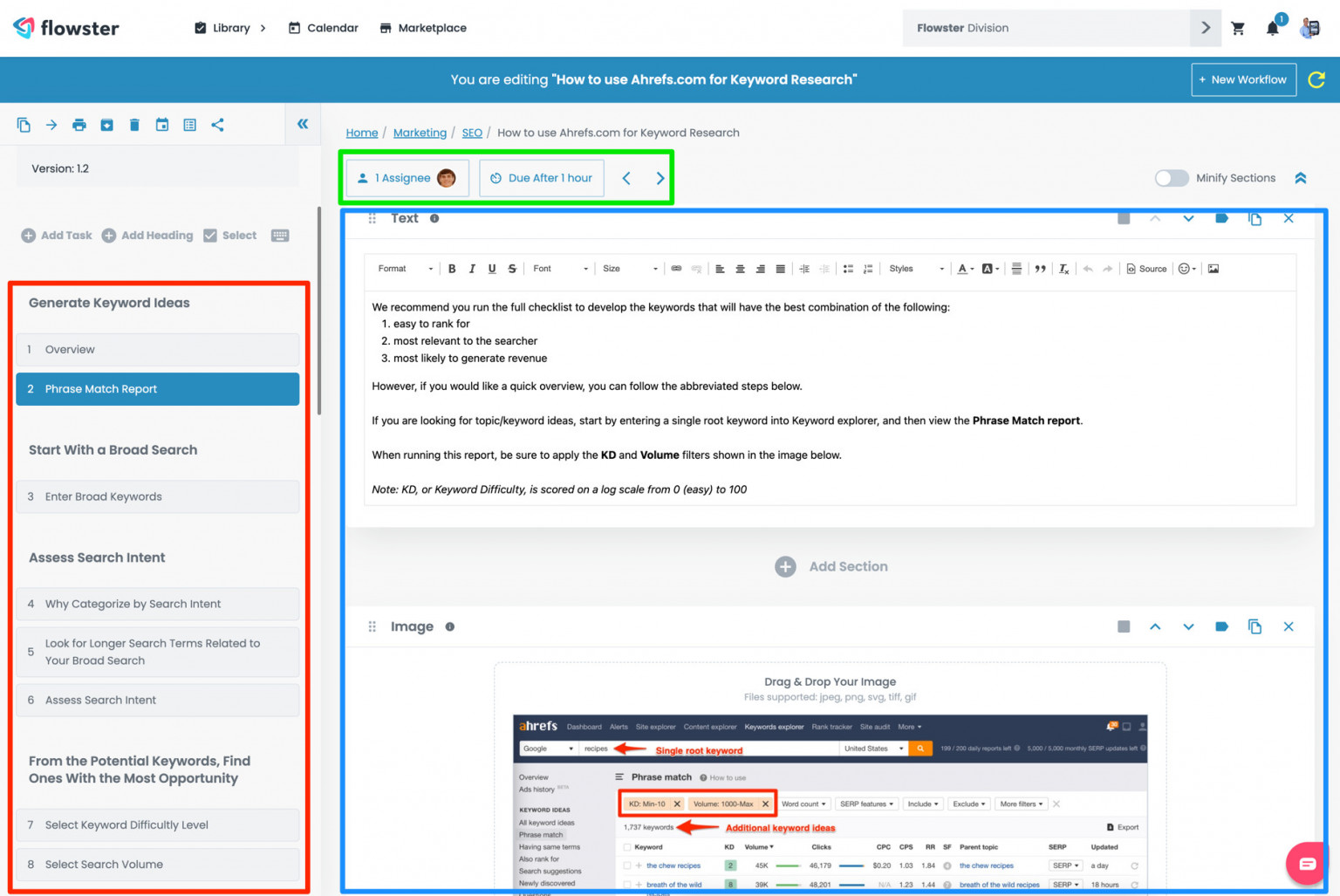Open the notifications bell
1340x896 pixels.
click(1272, 29)
